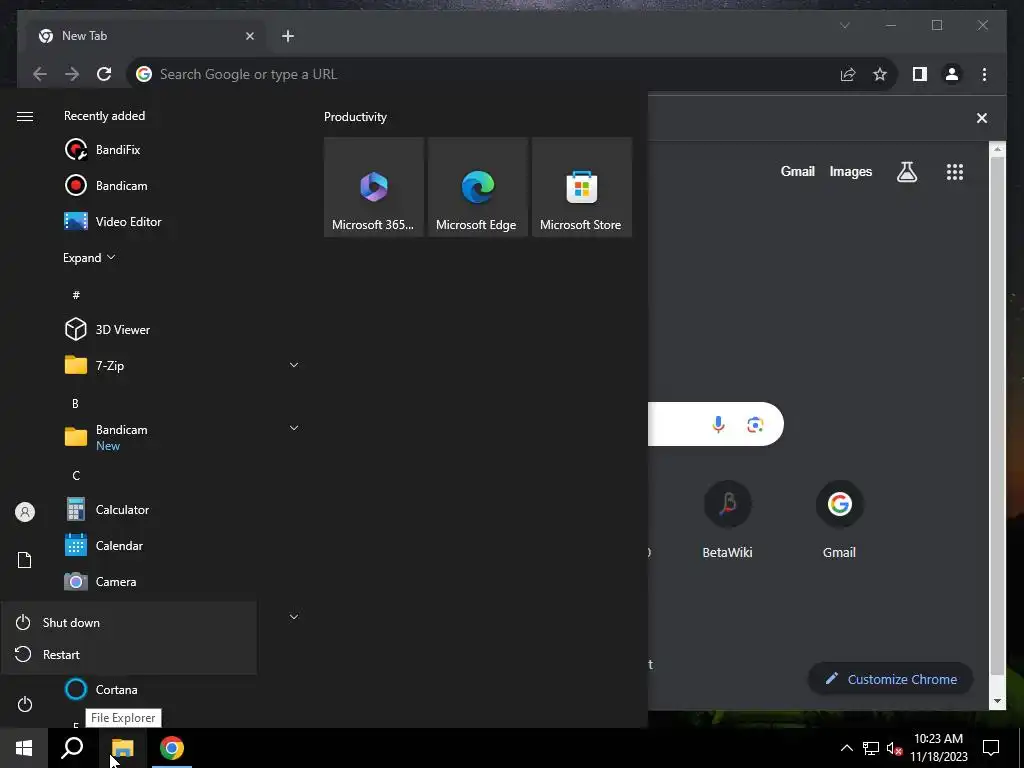The image size is (1024, 768).
Task: Open Google apps grid icon
Action: pyautogui.click(x=955, y=172)
